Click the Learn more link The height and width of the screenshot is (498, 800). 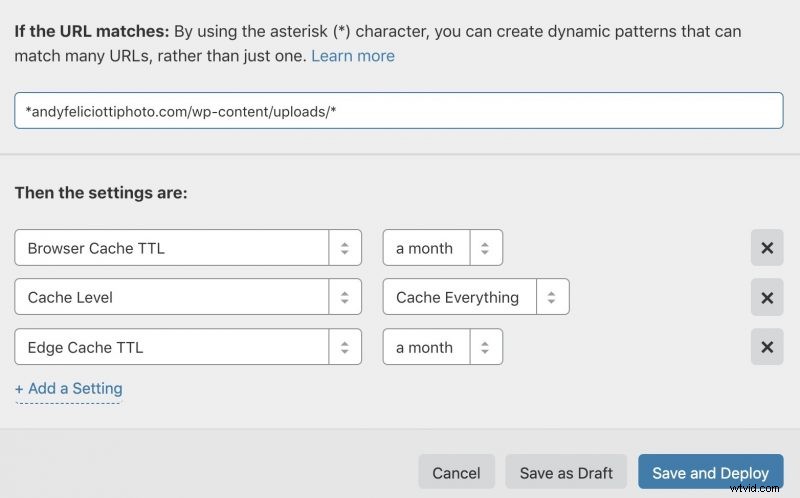click(x=353, y=56)
